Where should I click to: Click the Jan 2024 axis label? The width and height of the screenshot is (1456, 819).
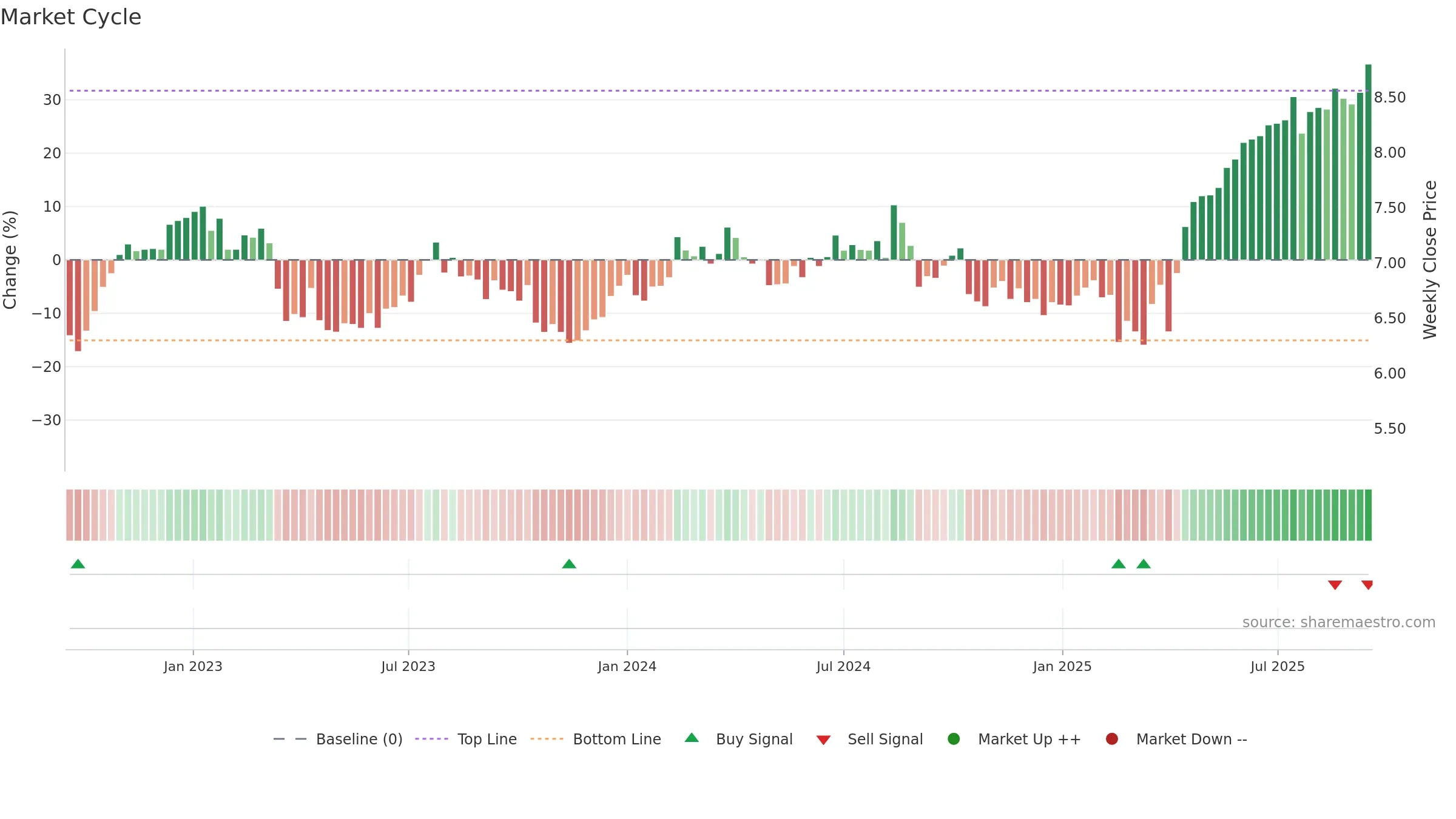tap(627, 666)
